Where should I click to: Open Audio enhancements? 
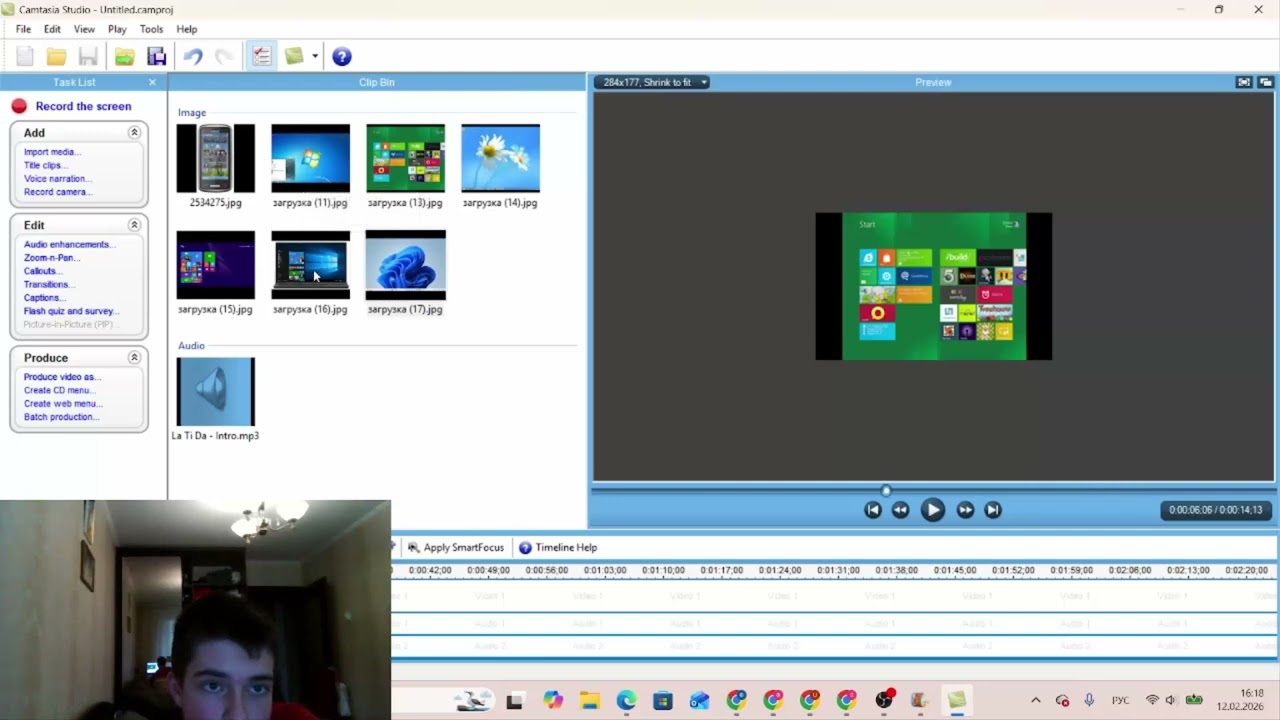69,244
